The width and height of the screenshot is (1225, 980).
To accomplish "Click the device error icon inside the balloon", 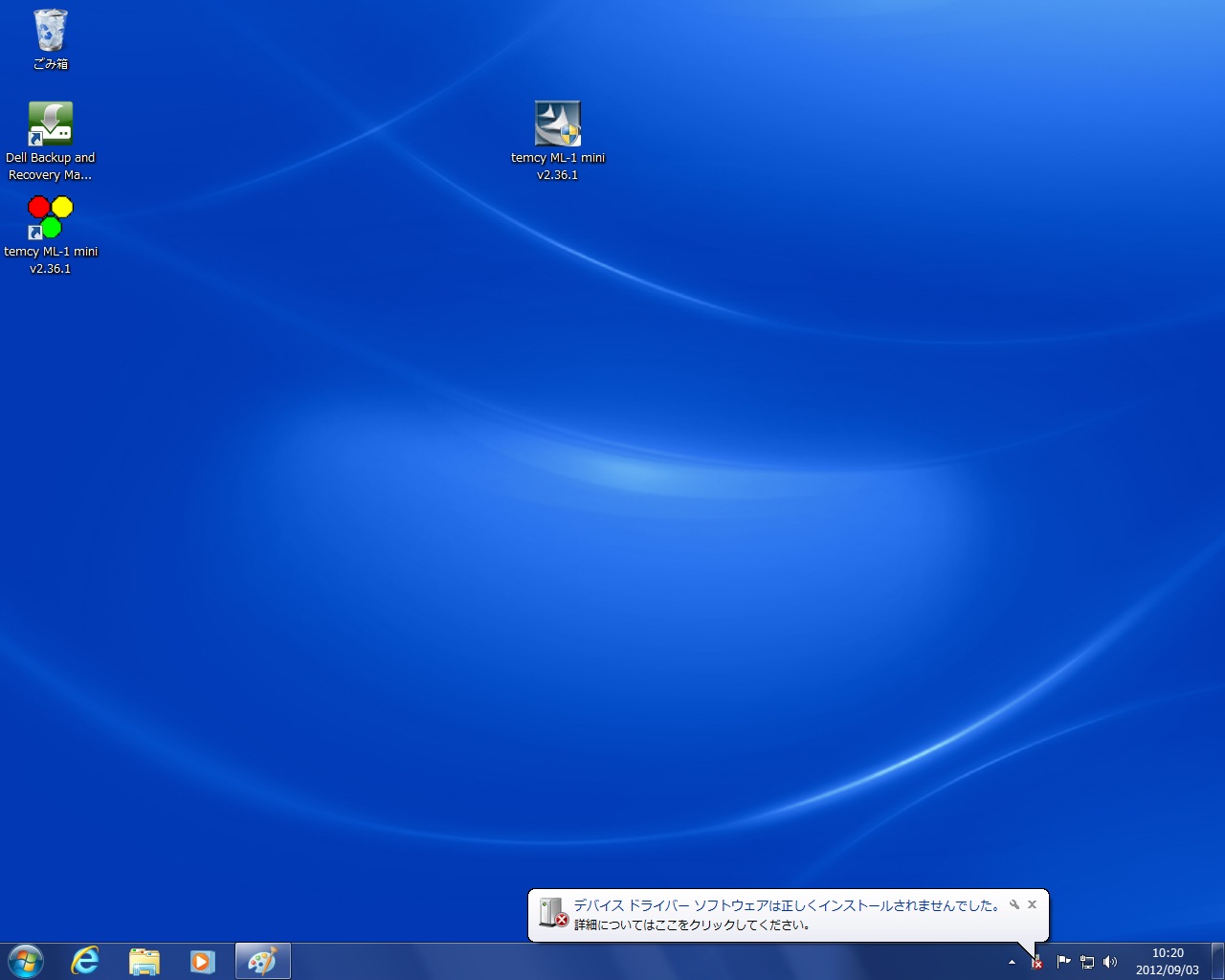I will point(553,913).
